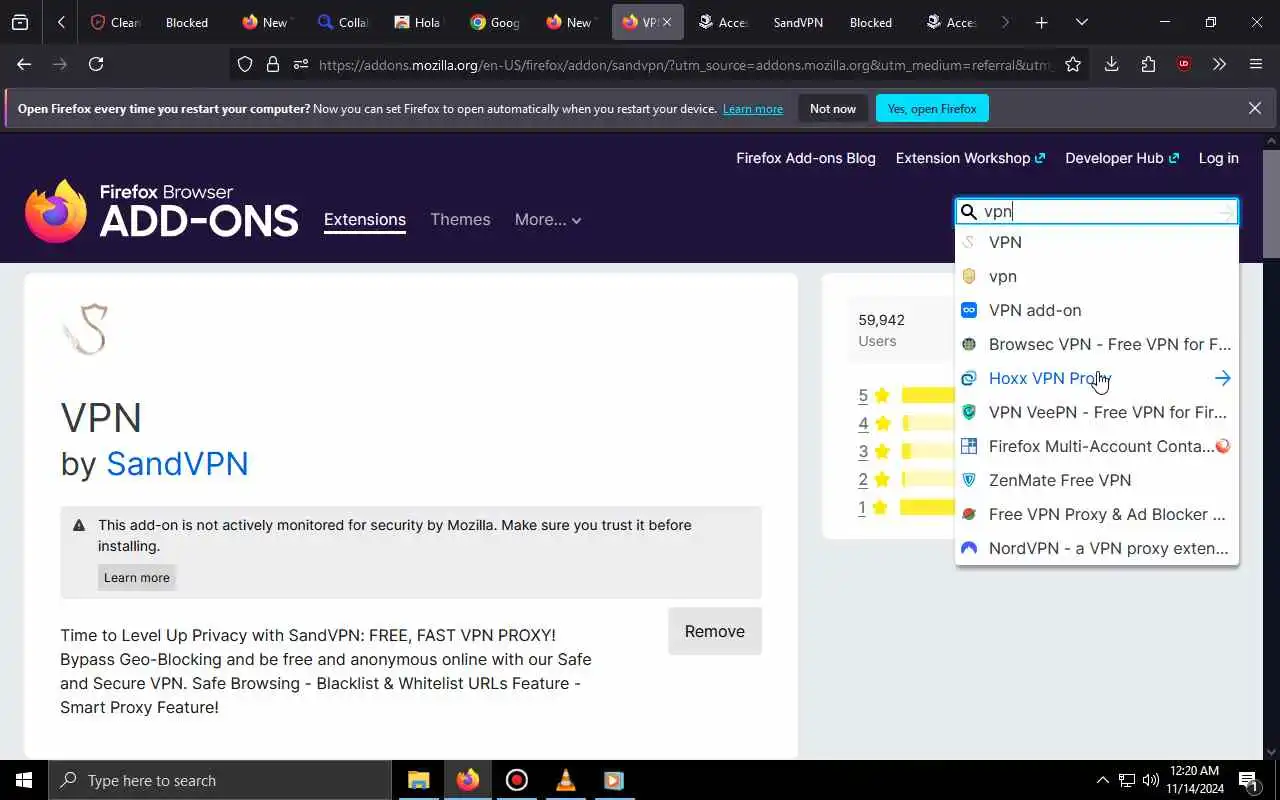Click Yes, open Firefox button
This screenshot has height=800, width=1280.
[932, 108]
